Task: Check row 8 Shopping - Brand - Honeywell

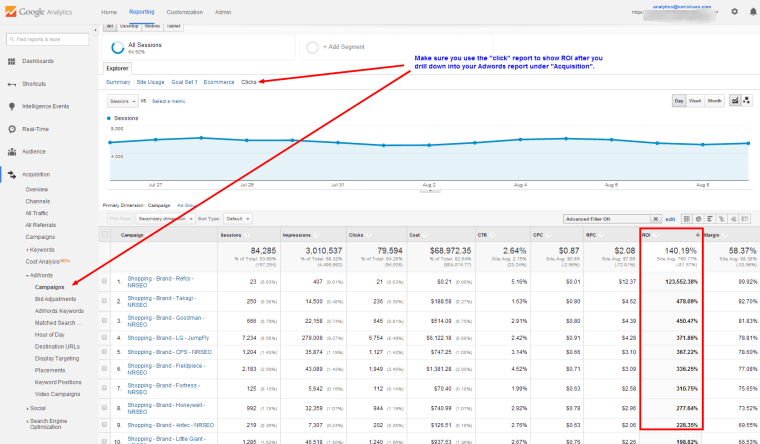Action: point(105,408)
